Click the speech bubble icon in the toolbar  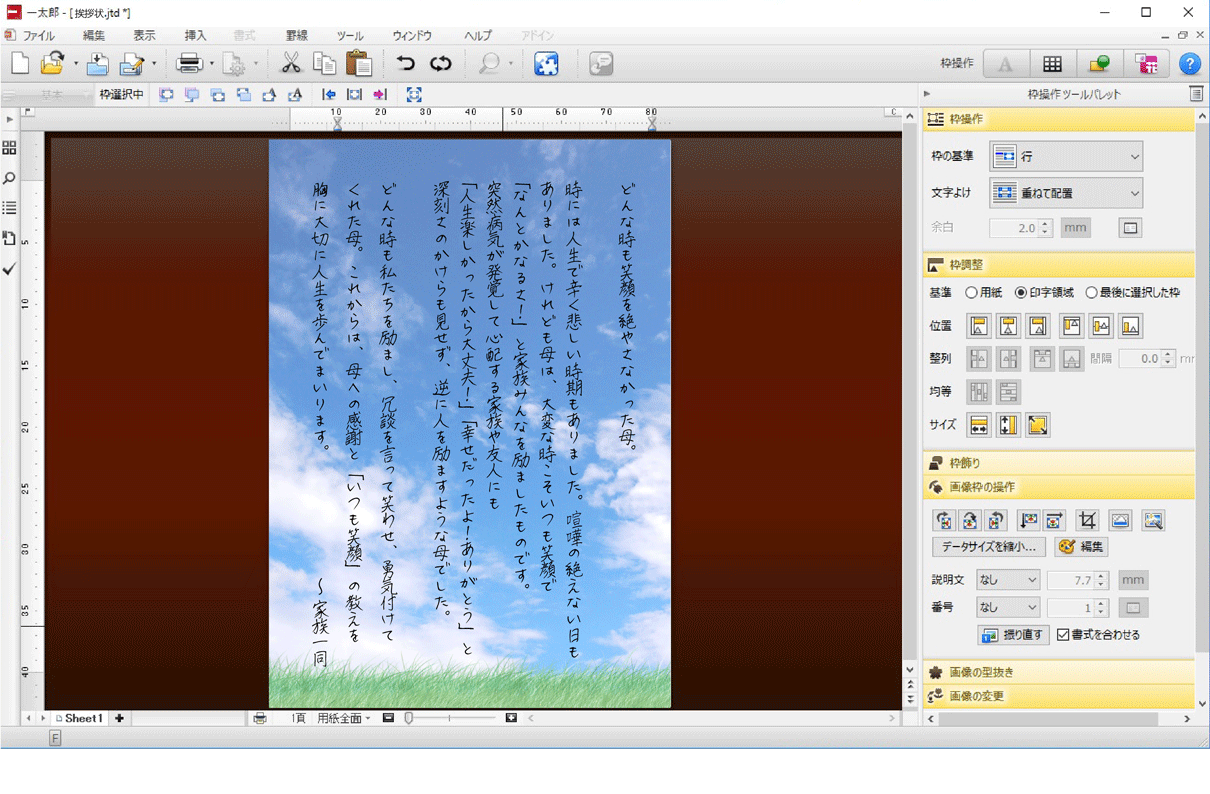tap(601, 64)
